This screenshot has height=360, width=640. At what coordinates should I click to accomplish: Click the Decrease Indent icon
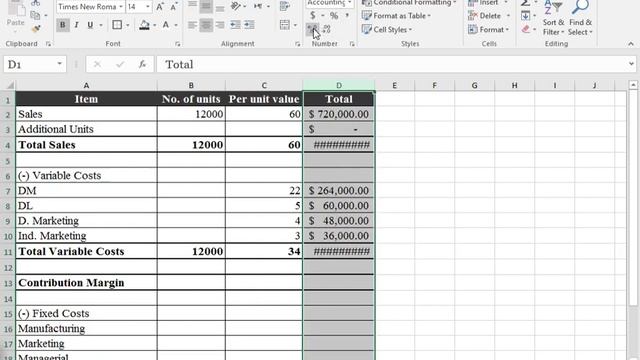[x=236, y=25]
